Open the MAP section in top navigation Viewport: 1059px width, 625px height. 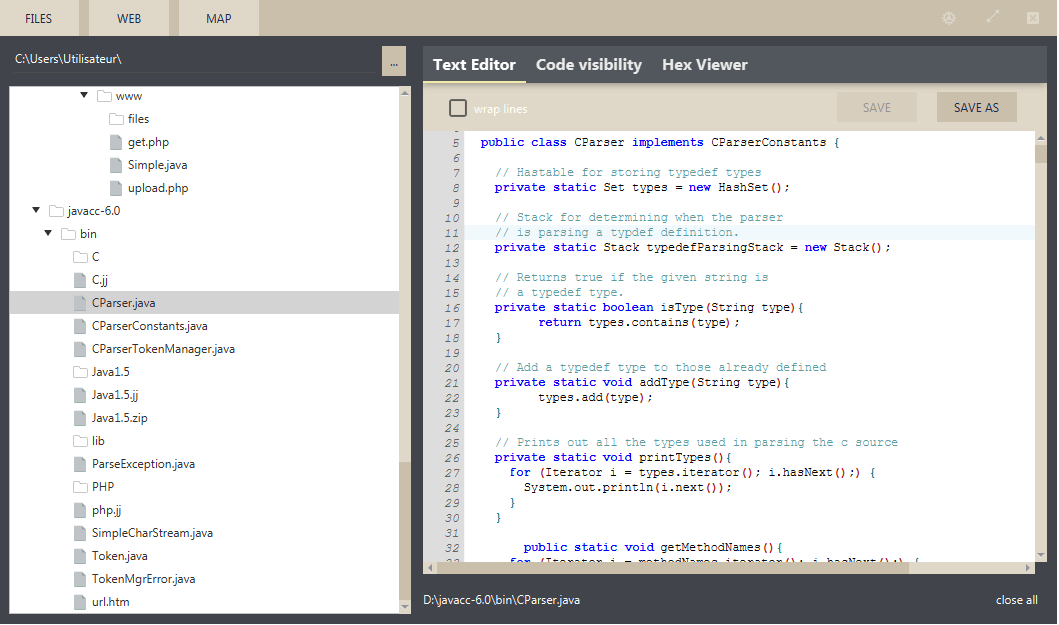pyautogui.click(x=218, y=18)
